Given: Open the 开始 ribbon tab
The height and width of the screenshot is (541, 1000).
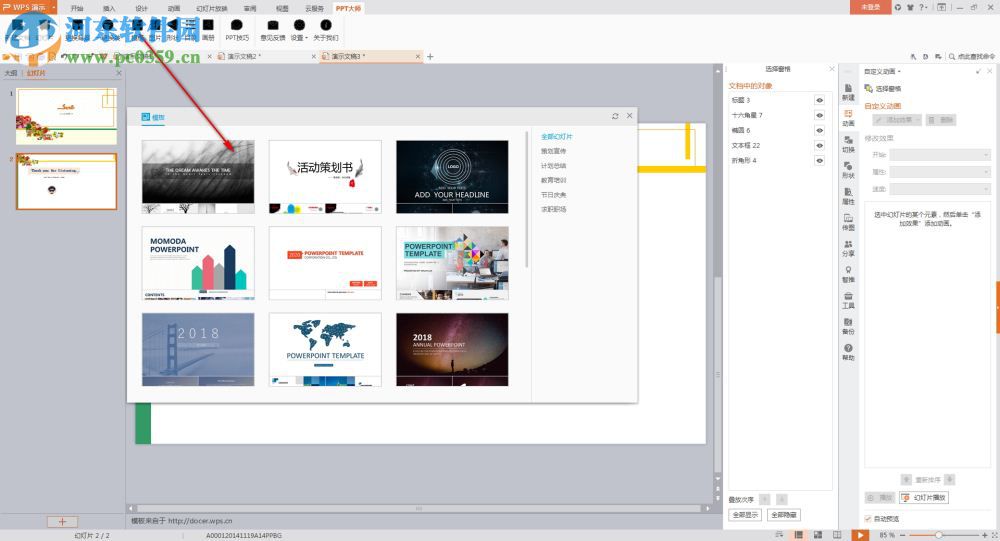Looking at the screenshot, I should pos(77,8).
